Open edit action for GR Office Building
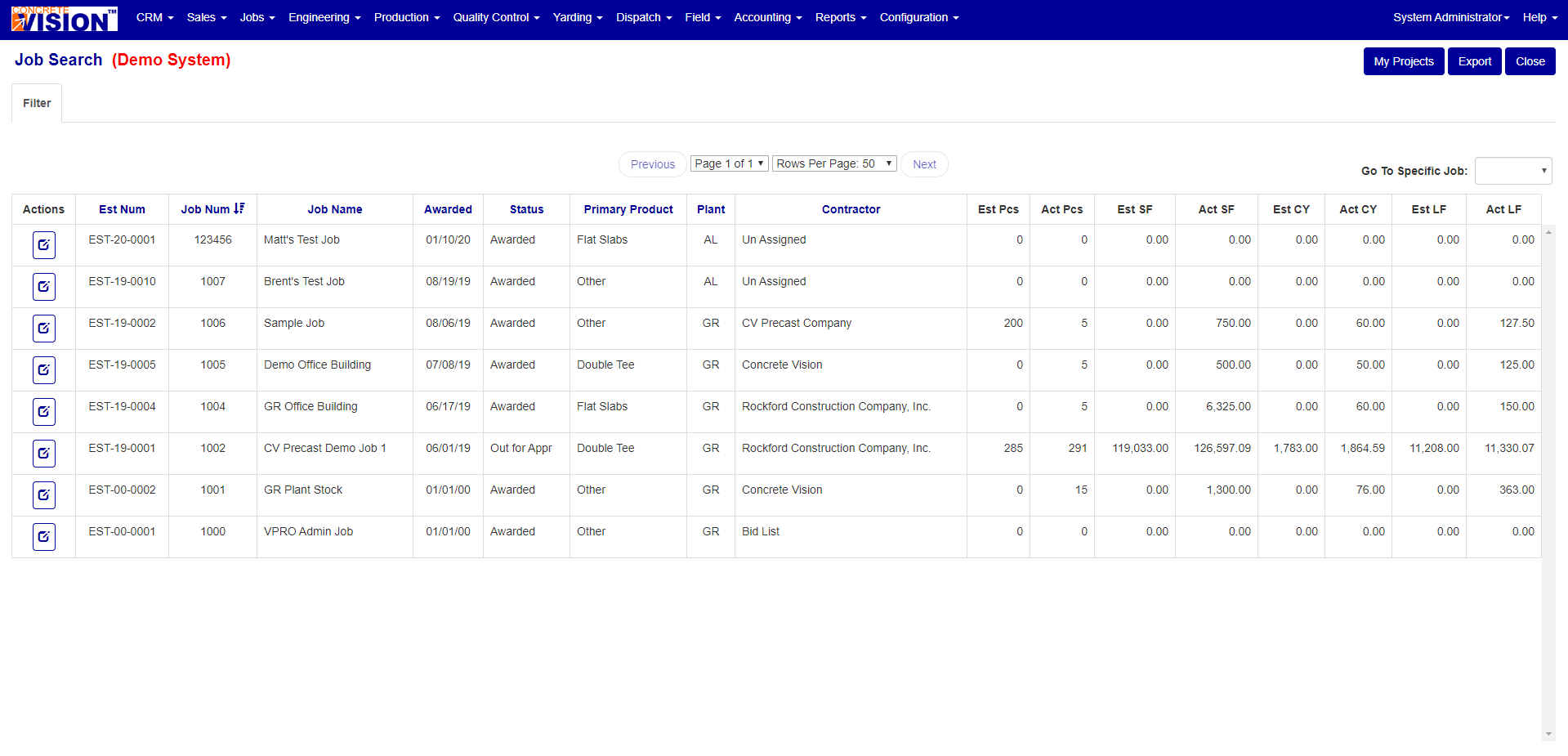Image resolution: width=1568 pixels, height=756 pixels. [44, 412]
